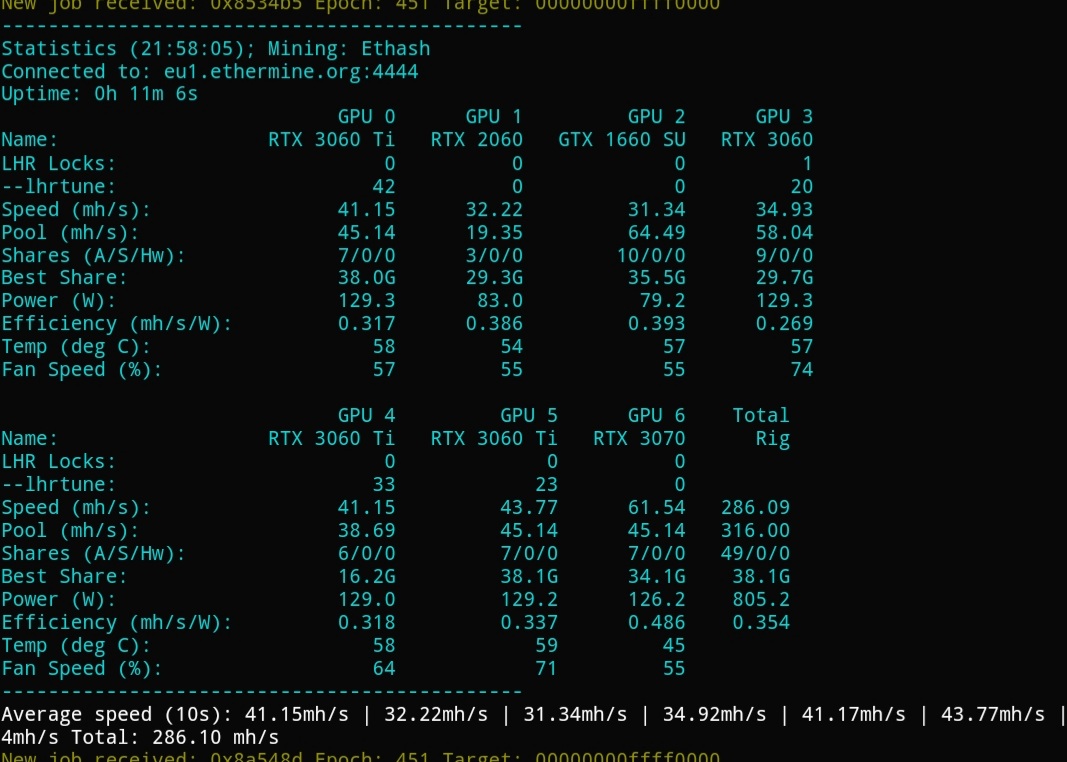Click GPU 6's temperature value 45
1067x762 pixels.
point(674,645)
